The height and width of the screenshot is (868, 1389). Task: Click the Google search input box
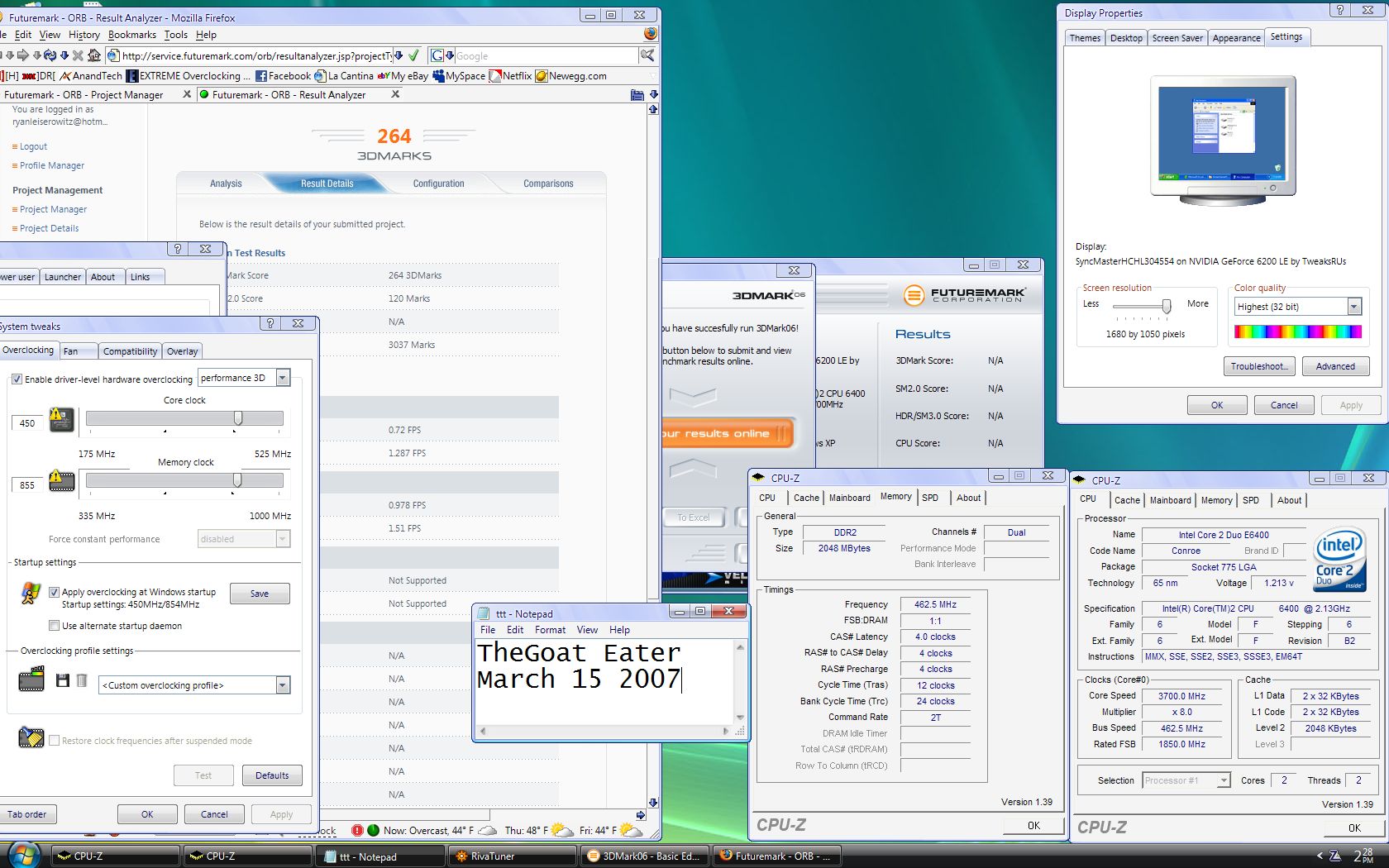coord(546,55)
